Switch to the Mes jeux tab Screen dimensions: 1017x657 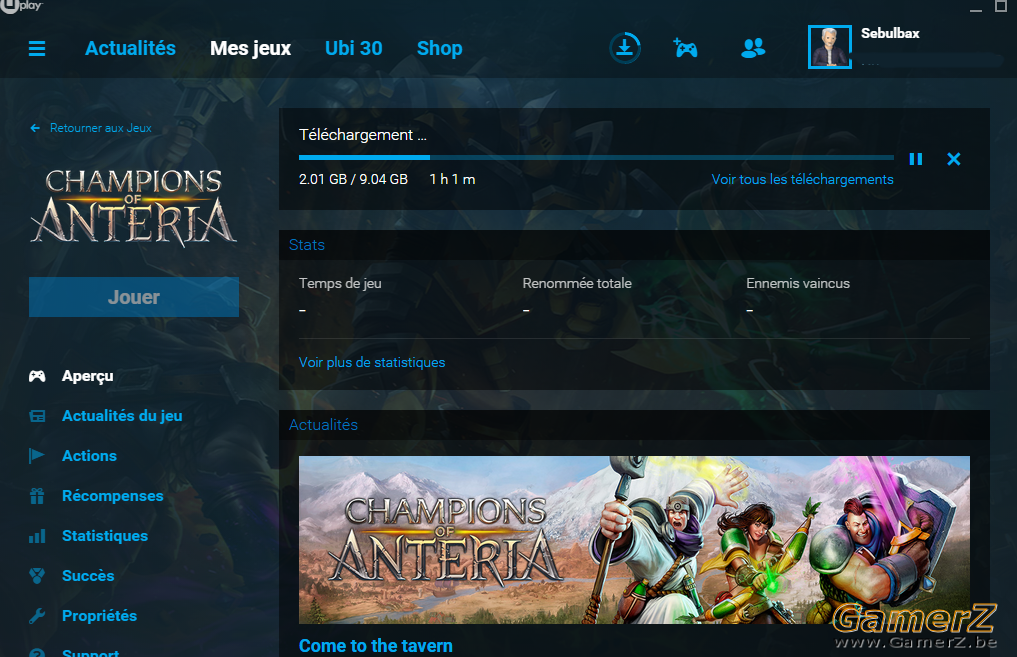click(x=250, y=49)
